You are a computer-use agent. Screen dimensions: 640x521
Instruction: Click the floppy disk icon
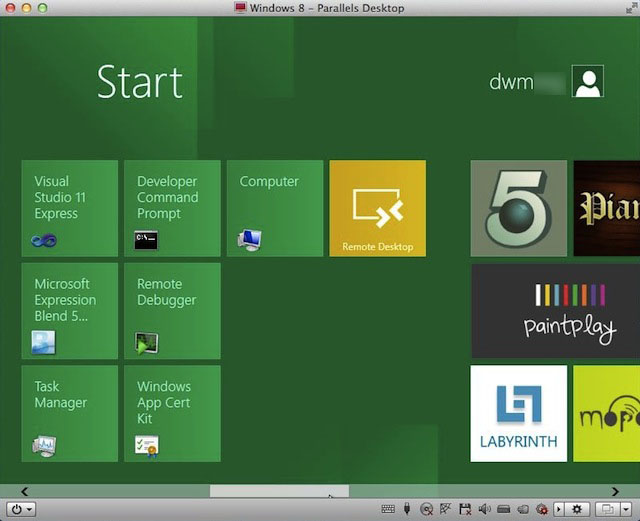(x=464, y=509)
